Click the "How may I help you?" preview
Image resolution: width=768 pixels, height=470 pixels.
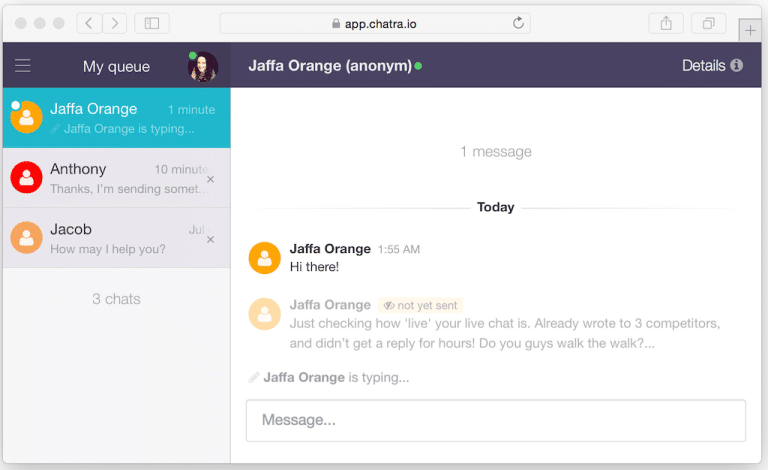click(x=108, y=249)
